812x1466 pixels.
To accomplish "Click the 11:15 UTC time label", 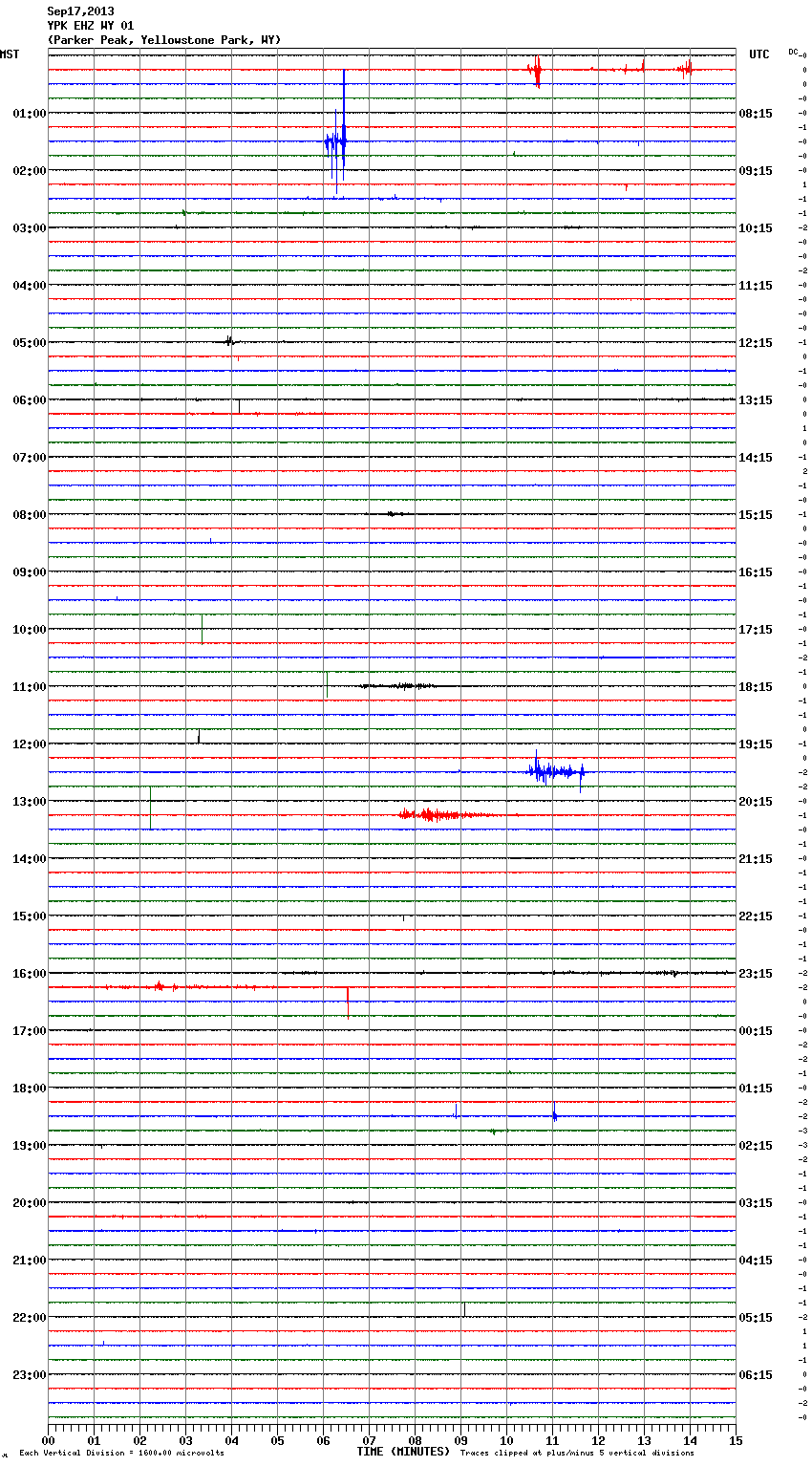I will (756, 286).
